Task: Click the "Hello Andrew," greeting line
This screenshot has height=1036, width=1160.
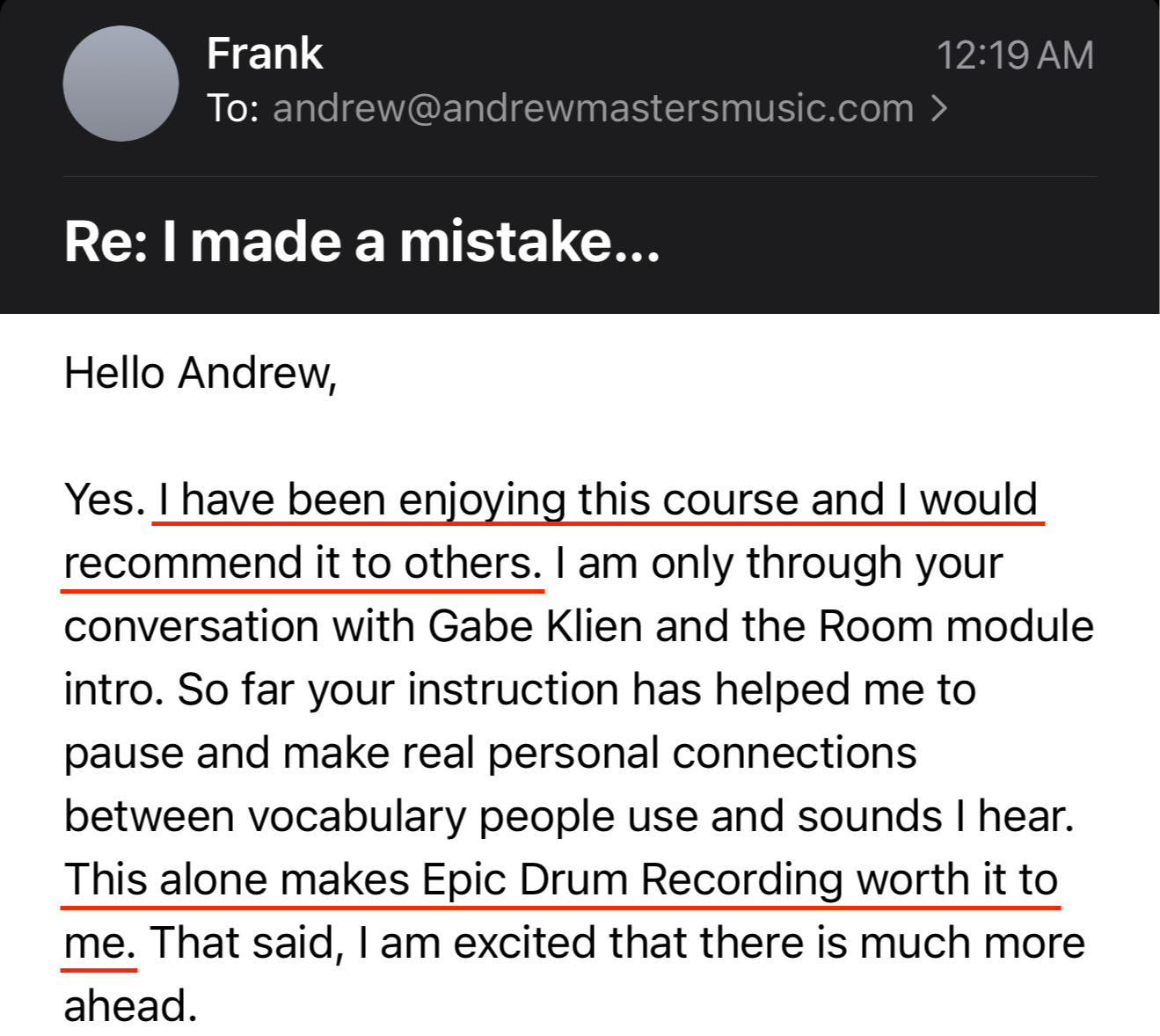Action: coord(201,373)
